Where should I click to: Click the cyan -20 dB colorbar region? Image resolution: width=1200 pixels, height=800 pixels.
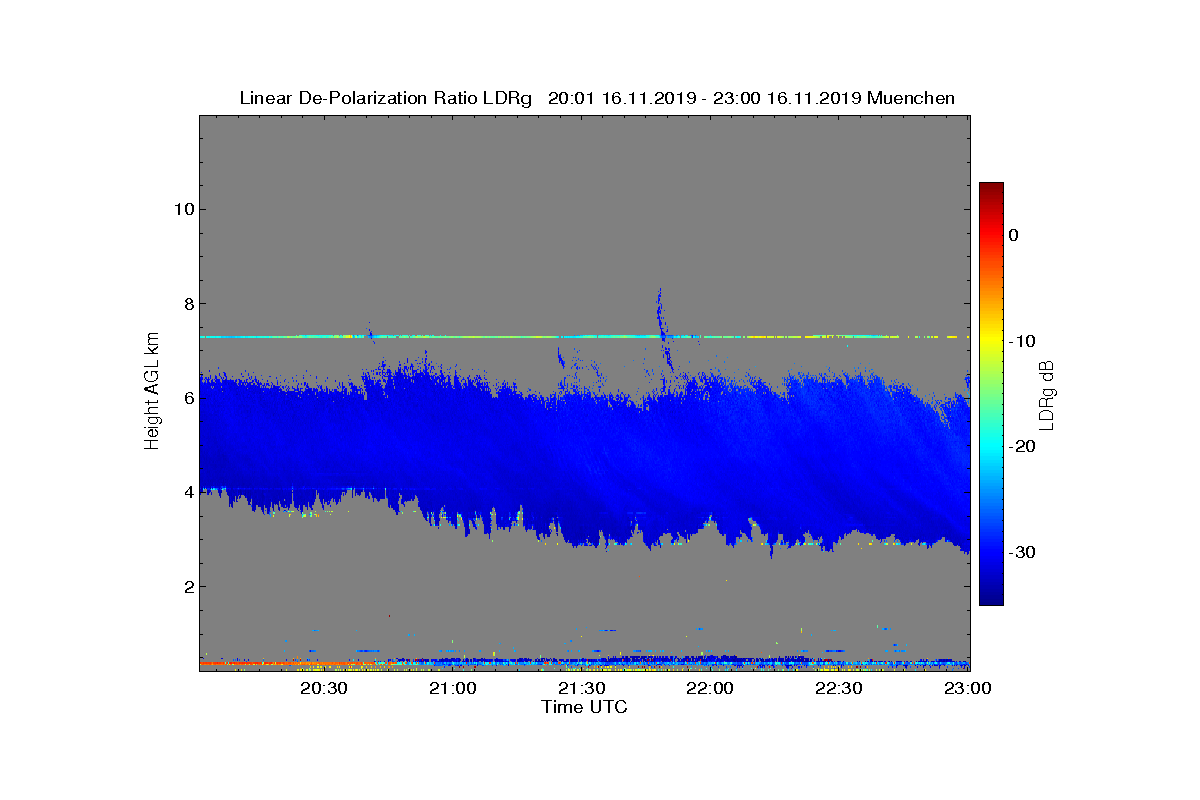[x=991, y=447]
